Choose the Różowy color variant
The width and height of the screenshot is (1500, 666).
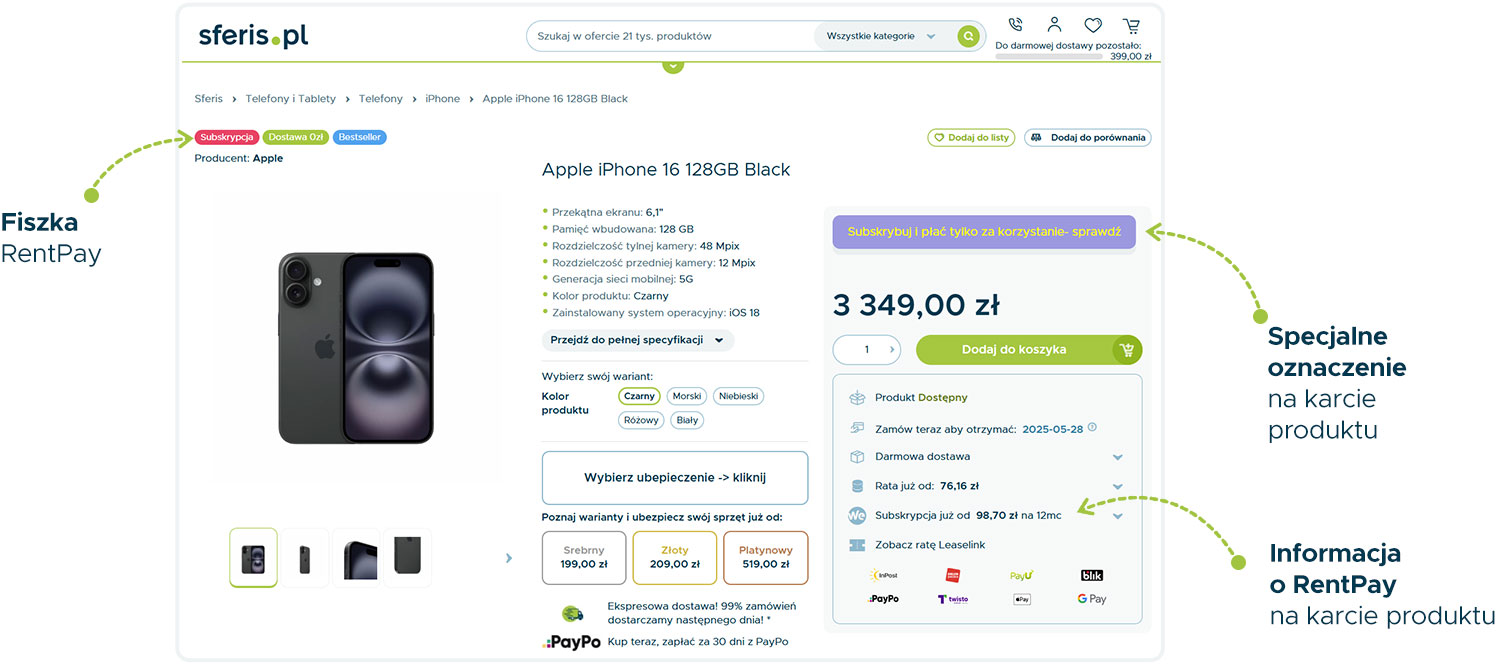point(641,420)
